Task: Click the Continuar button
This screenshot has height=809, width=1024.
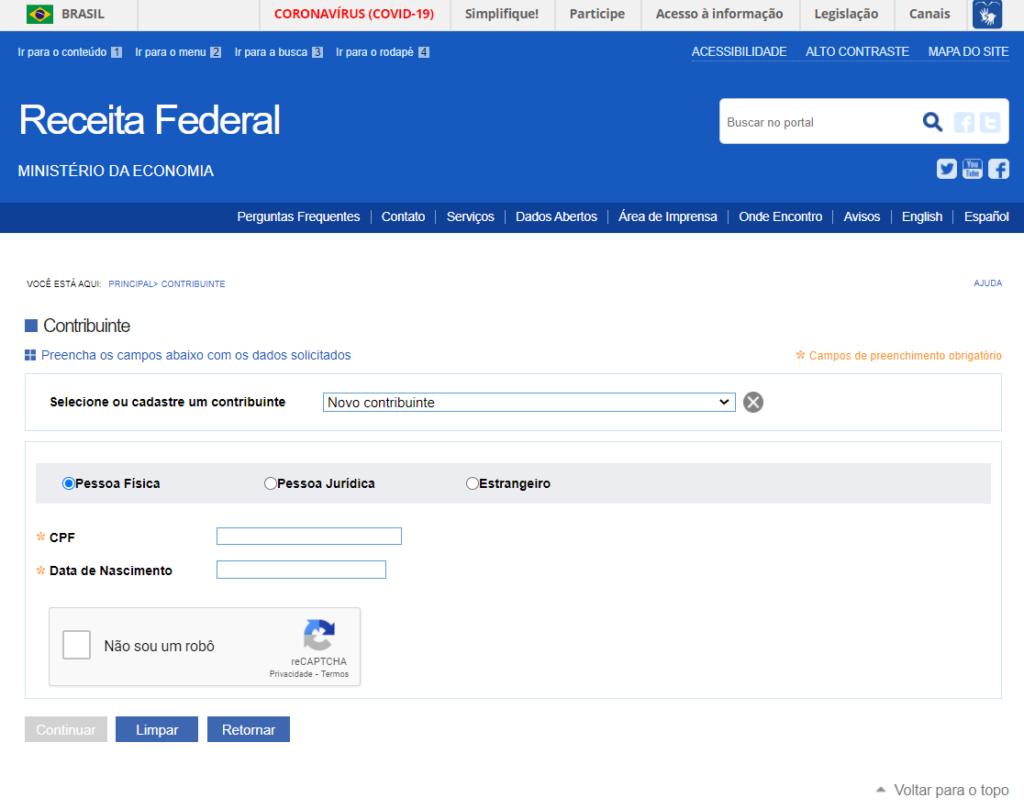Action: coord(66,729)
